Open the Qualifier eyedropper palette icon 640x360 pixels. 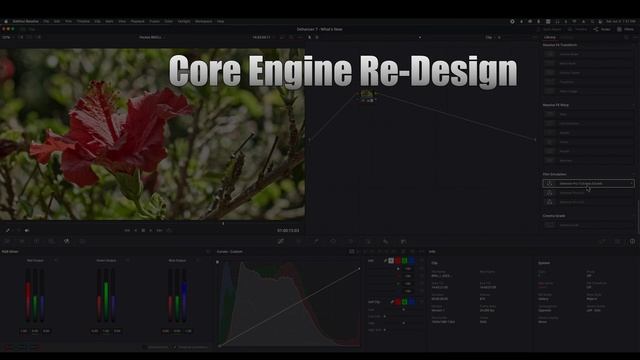tap(316, 241)
